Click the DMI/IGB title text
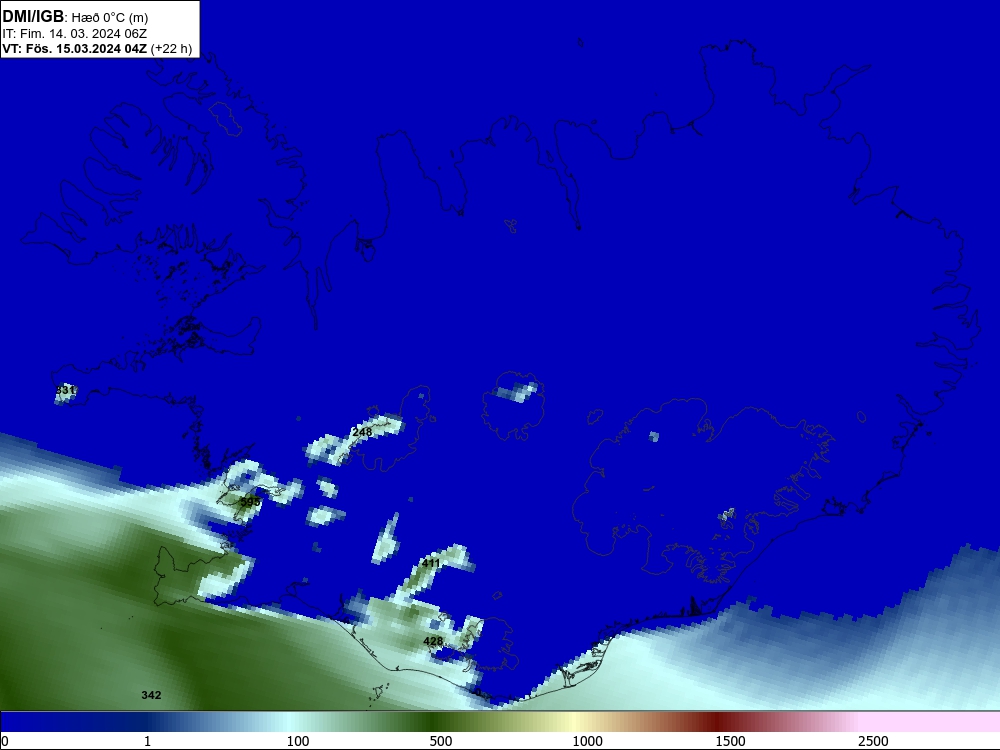Screen dimensions: 1000x750 coord(33,17)
